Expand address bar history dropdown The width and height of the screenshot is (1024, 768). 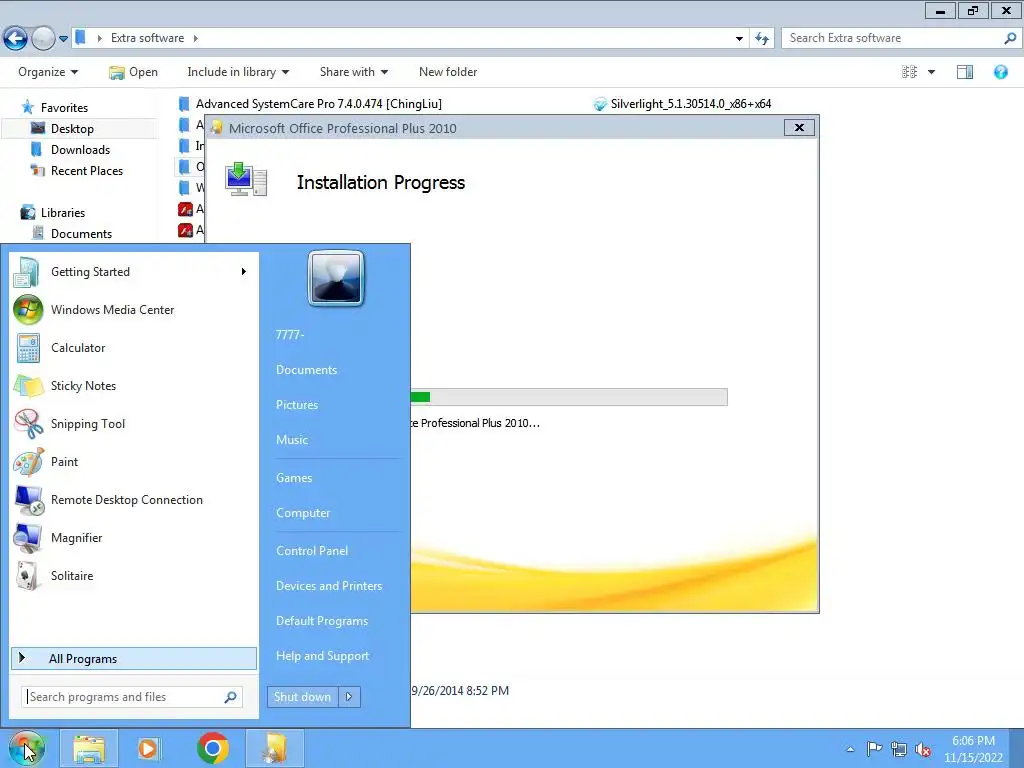739,39
